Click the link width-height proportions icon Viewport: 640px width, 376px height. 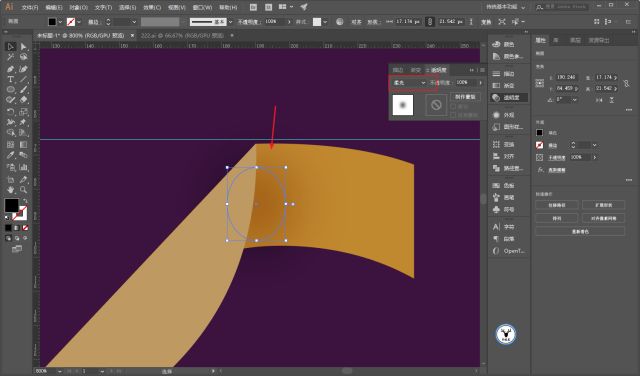(627, 83)
